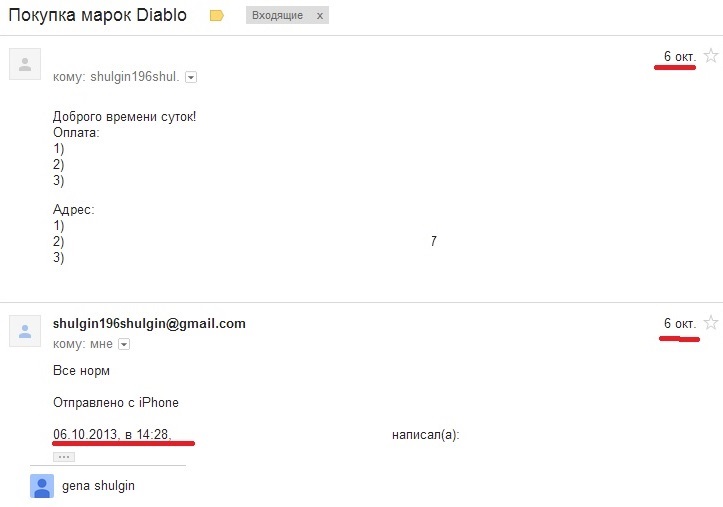Screen dimensions: 723x507
Task: Click the yellow importance marker tag icon
Action: (x=217, y=16)
